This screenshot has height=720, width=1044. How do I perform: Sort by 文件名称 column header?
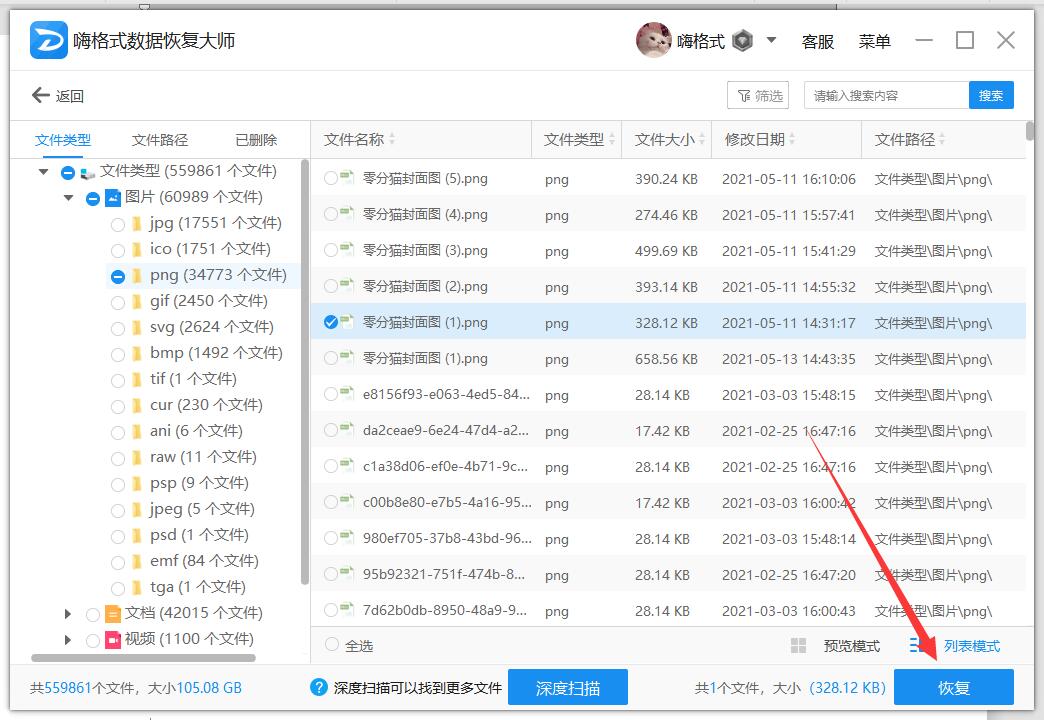tap(360, 140)
